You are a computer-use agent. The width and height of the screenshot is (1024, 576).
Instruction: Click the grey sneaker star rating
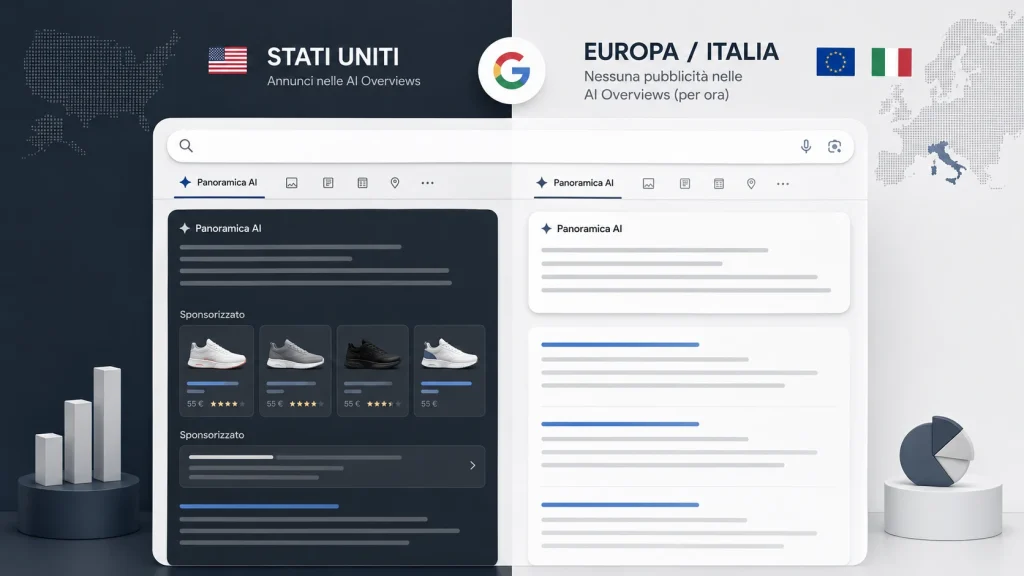pos(306,404)
